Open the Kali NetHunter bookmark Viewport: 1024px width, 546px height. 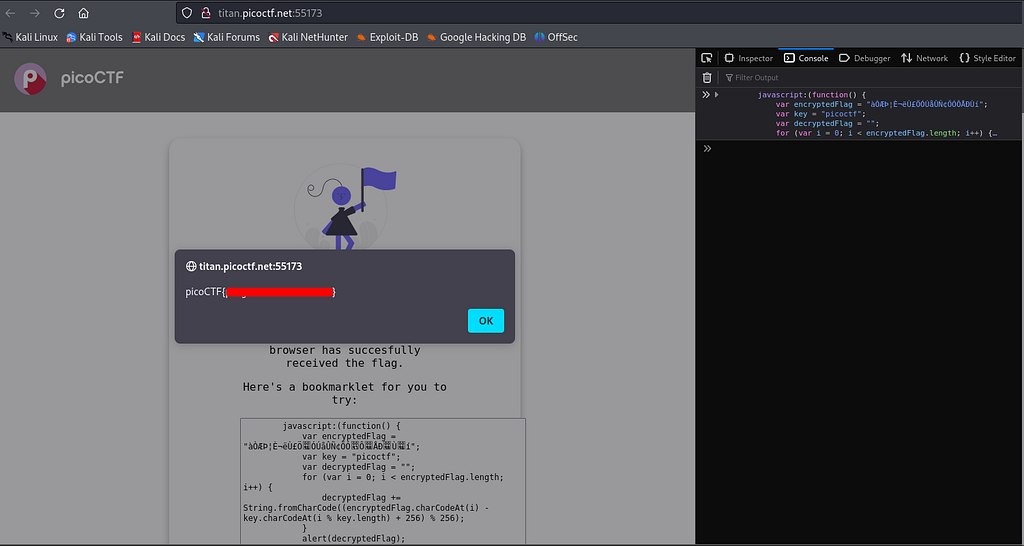click(x=308, y=37)
